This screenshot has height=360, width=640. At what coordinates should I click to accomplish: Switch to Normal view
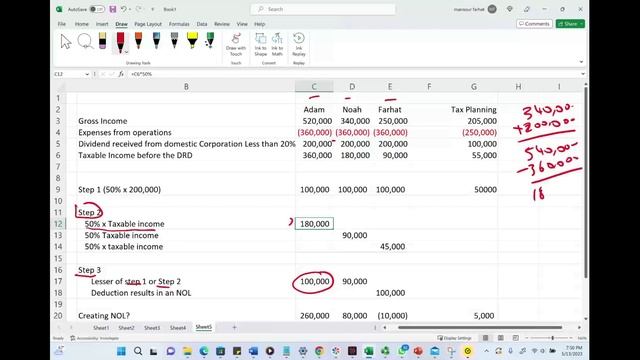tap(485, 338)
